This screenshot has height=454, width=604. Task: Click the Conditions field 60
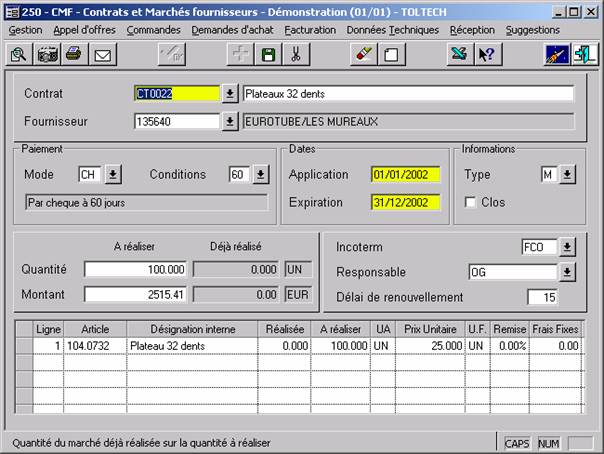click(x=239, y=174)
